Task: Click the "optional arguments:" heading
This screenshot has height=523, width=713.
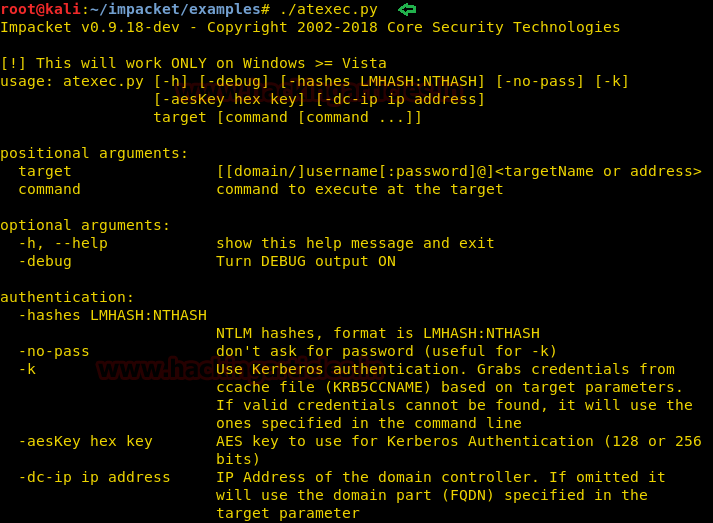Action: [85, 225]
